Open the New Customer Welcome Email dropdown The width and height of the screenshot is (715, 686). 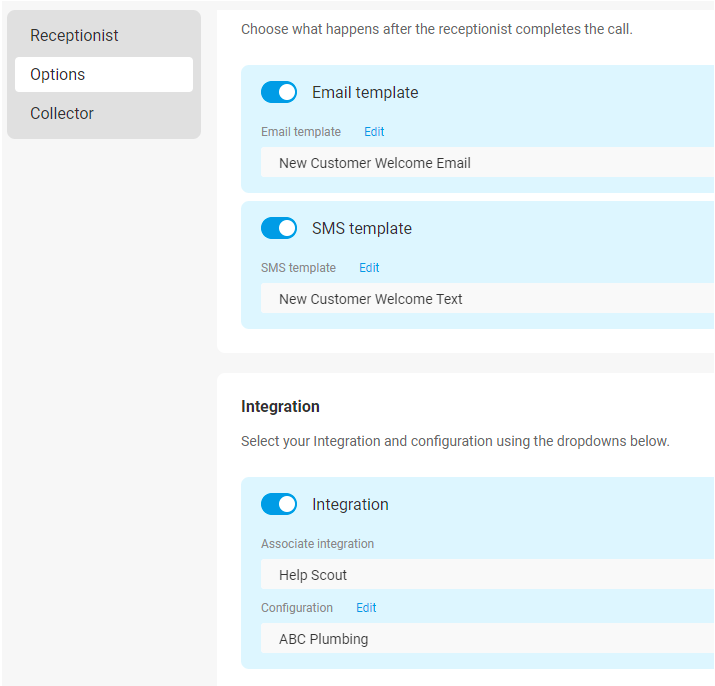[x=487, y=162]
